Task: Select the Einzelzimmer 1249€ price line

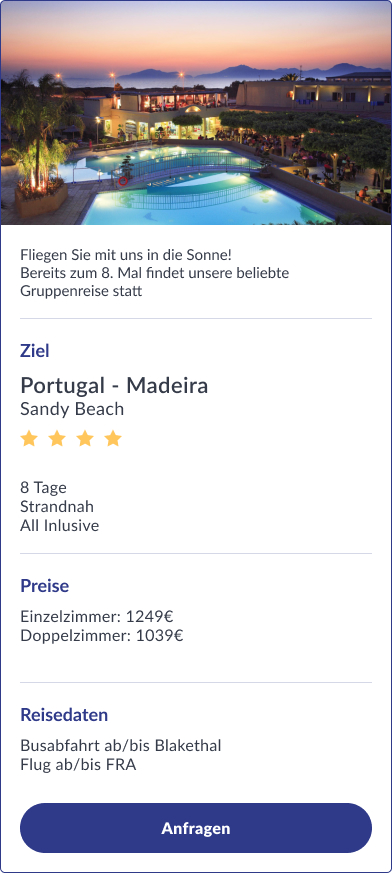Action: point(97,617)
